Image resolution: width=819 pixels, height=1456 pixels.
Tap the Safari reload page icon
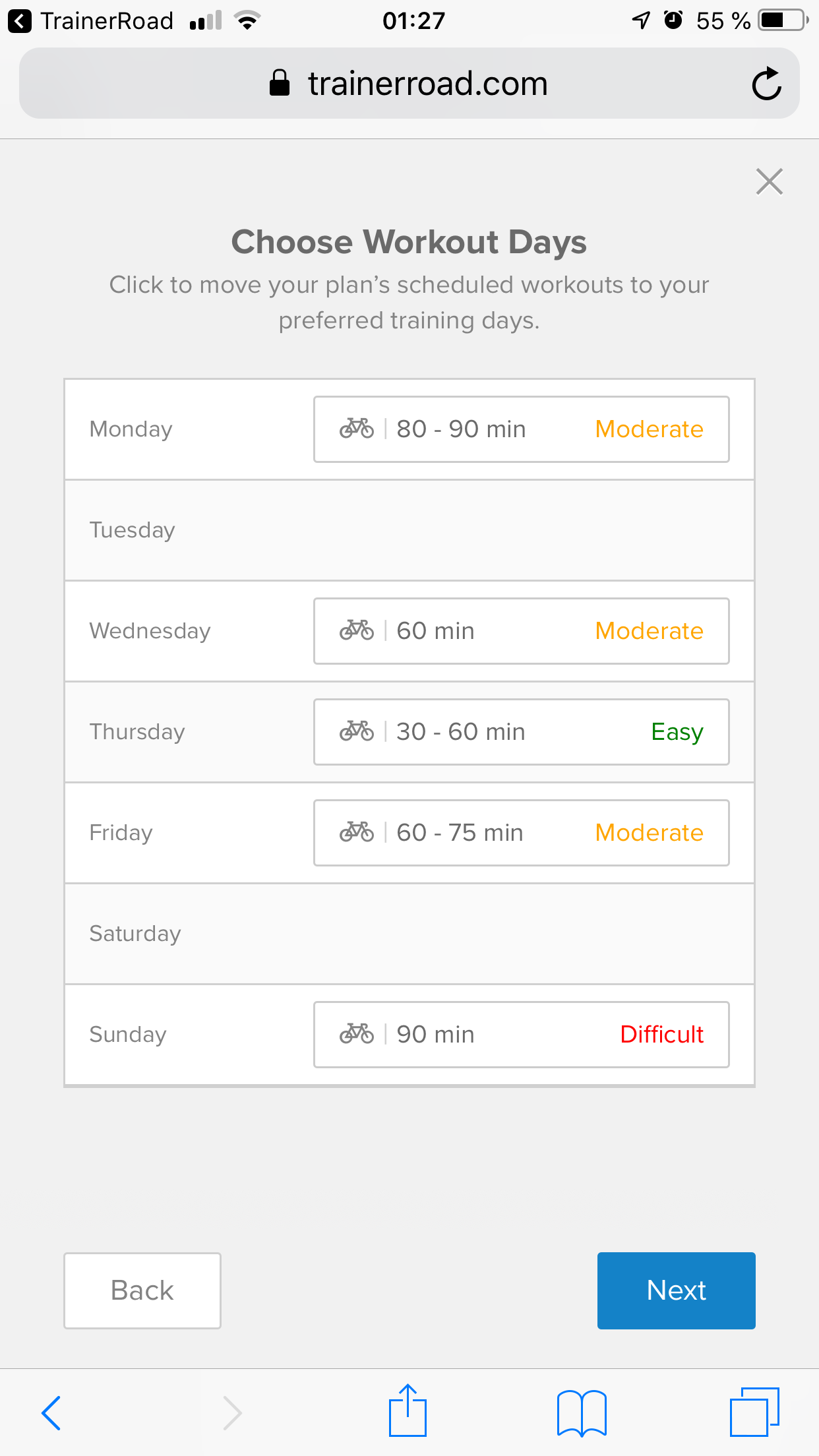pos(766,84)
